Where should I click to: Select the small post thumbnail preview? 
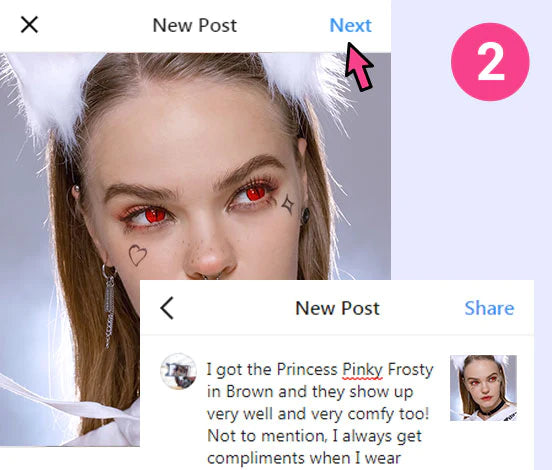click(x=483, y=388)
